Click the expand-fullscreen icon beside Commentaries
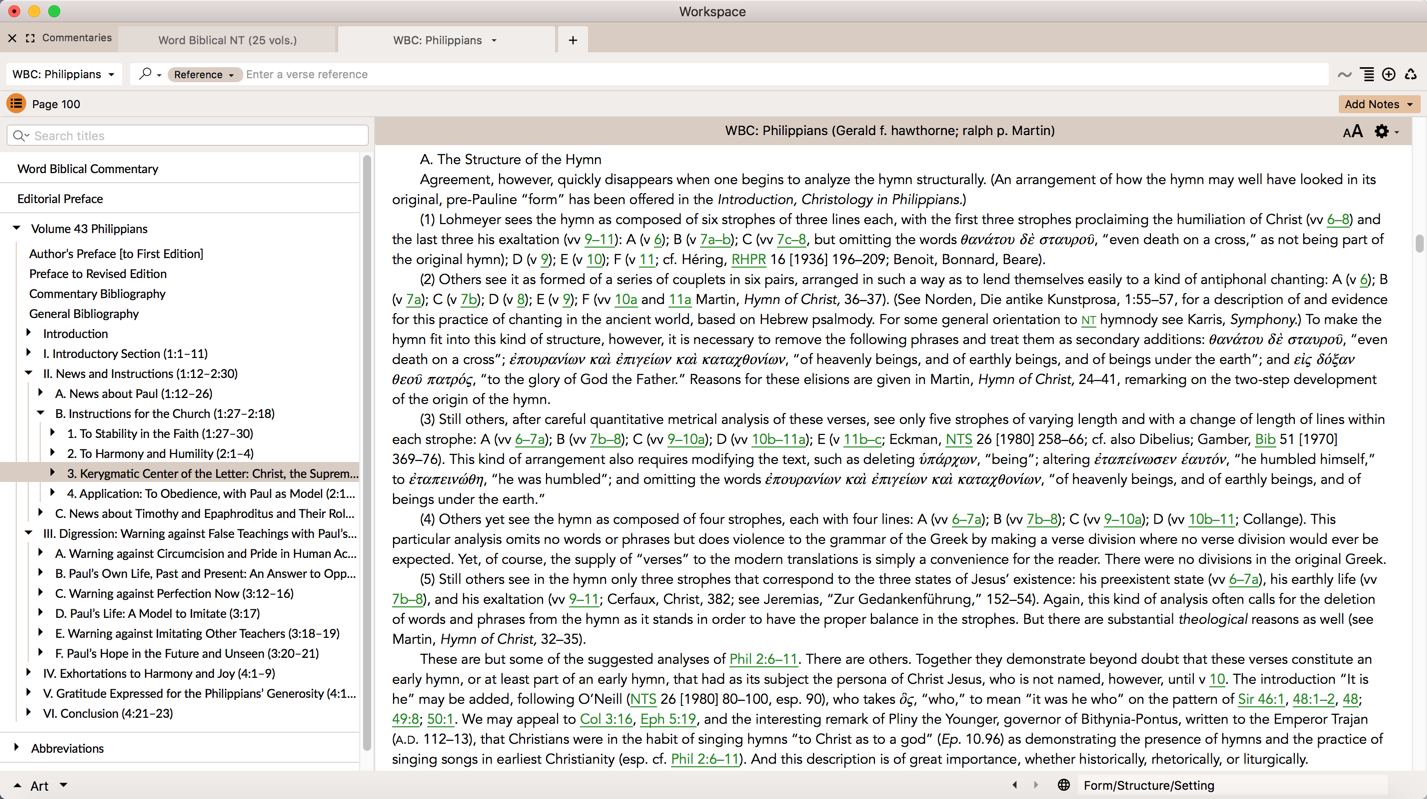1427x799 pixels. 30,38
